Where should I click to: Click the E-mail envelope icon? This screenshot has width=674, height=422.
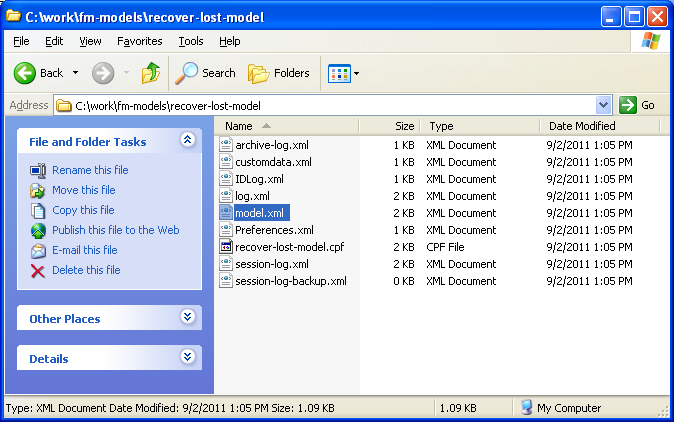point(38,251)
